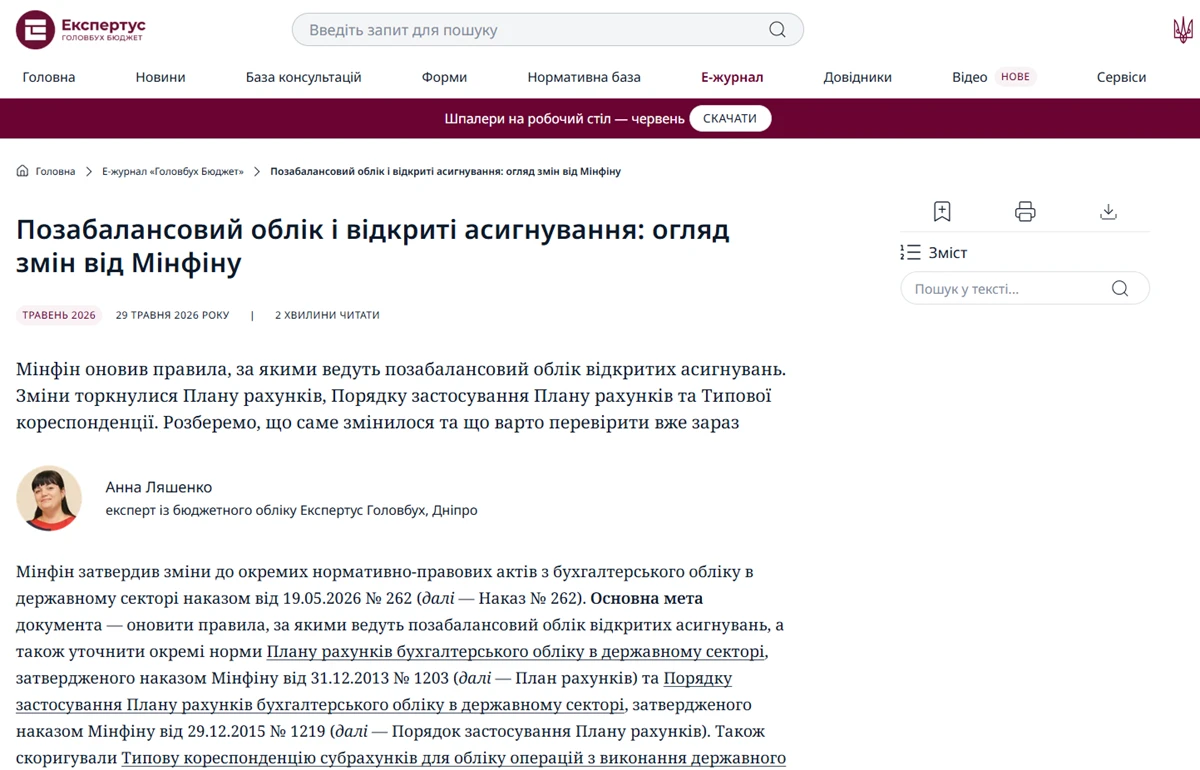Click author photo of Анна Ляшенко
Image resolution: width=1200 pixels, height=770 pixels.
49,498
